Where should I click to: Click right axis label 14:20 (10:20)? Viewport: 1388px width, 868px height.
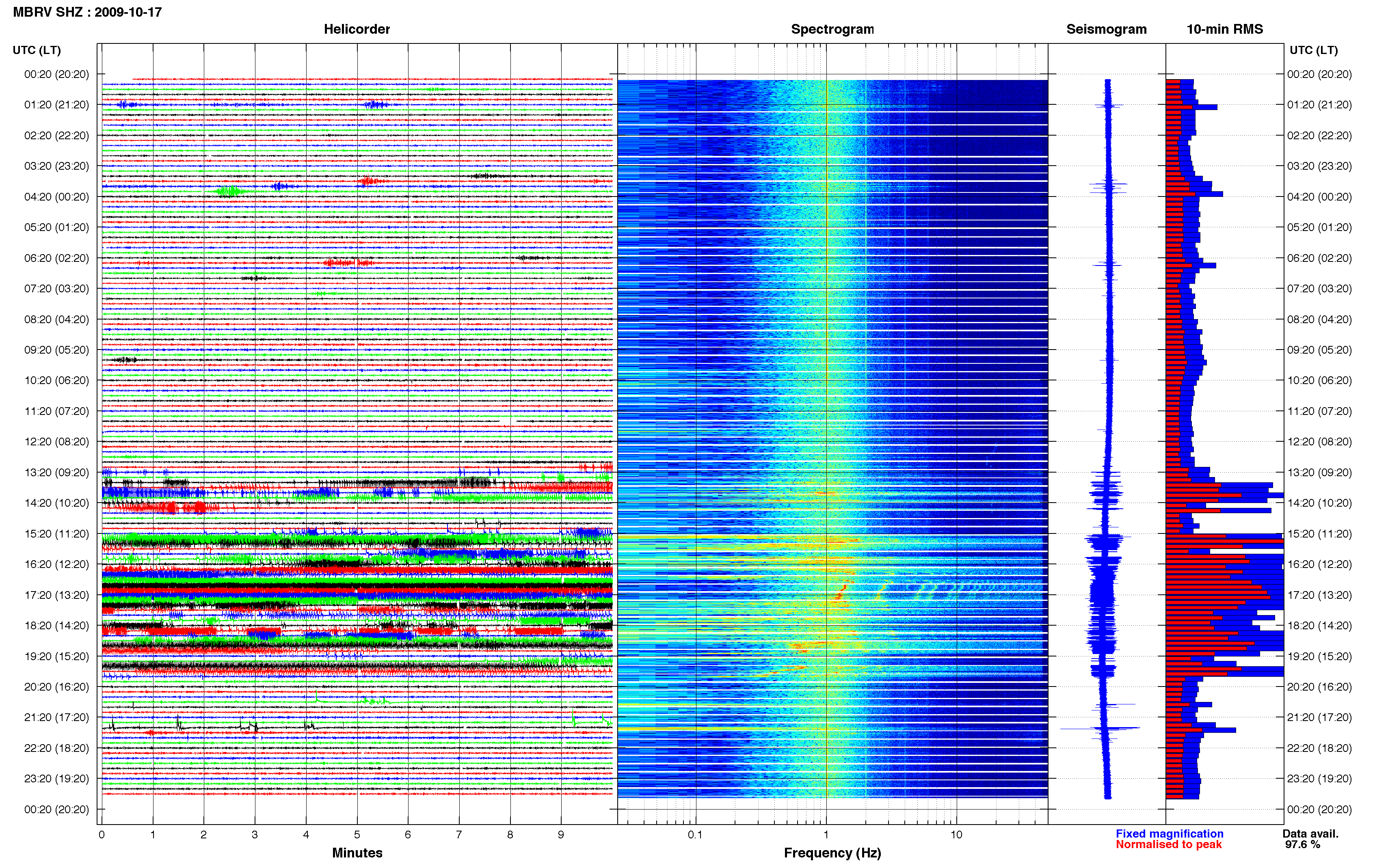pyautogui.click(x=1319, y=503)
